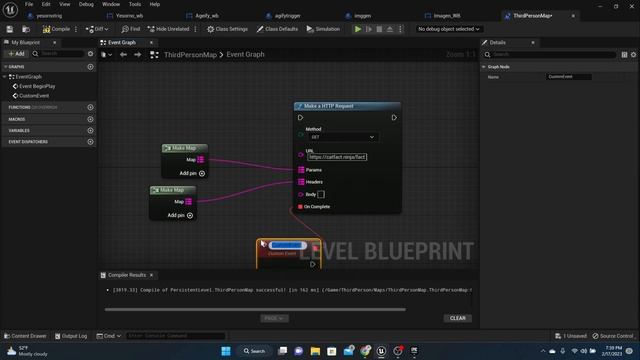Collapse the GRAPHS section
Image resolution: width=640 pixels, height=360 pixels.
pyautogui.click(x=5, y=67)
